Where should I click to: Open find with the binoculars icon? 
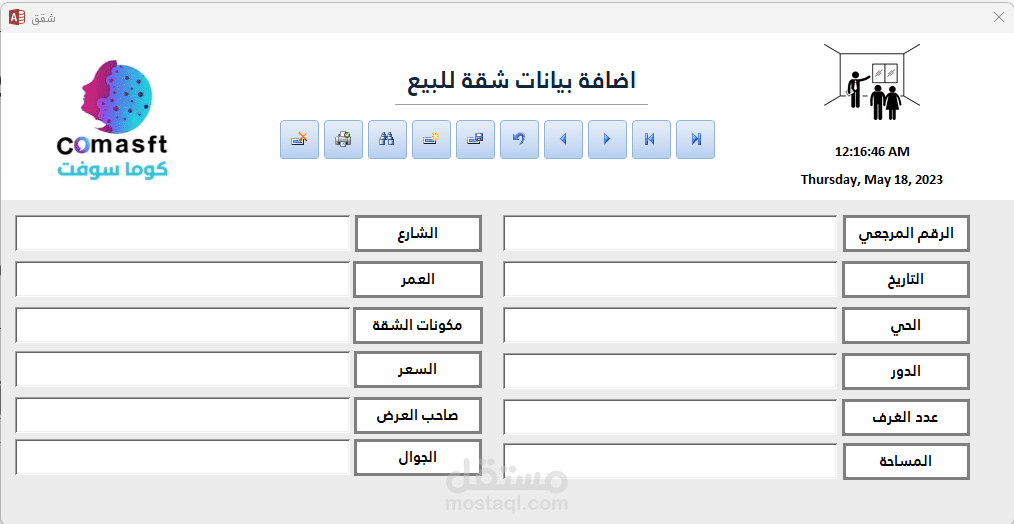coord(387,139)
